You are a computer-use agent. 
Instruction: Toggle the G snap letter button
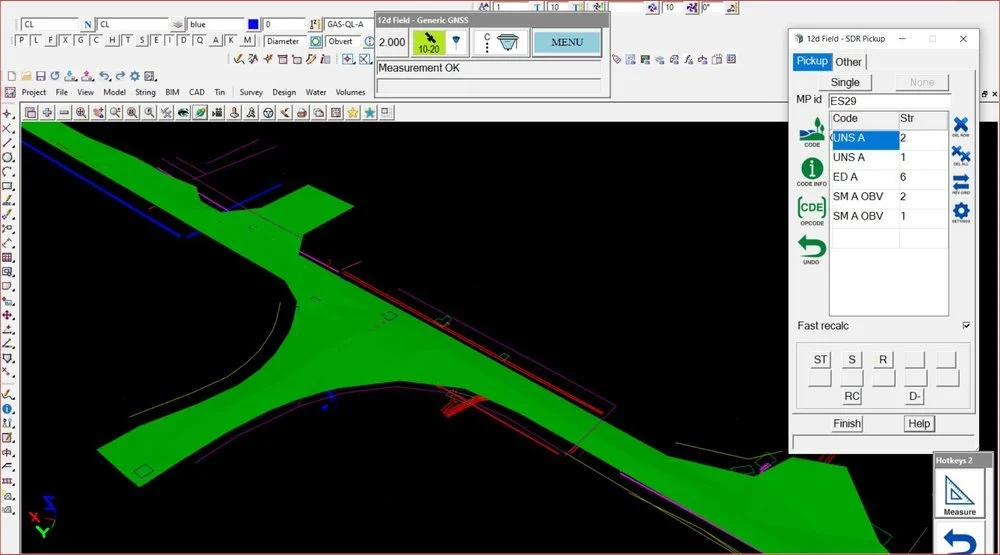point(80,40)
